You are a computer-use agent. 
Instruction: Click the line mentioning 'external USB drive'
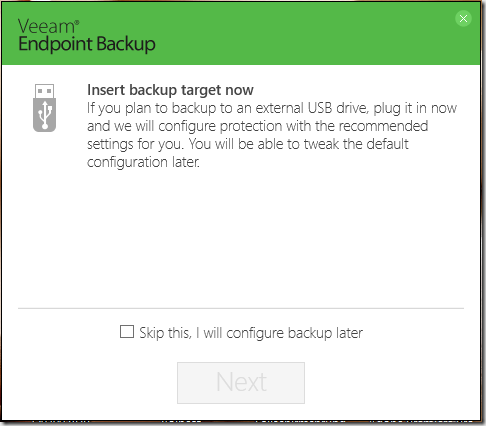272,108
